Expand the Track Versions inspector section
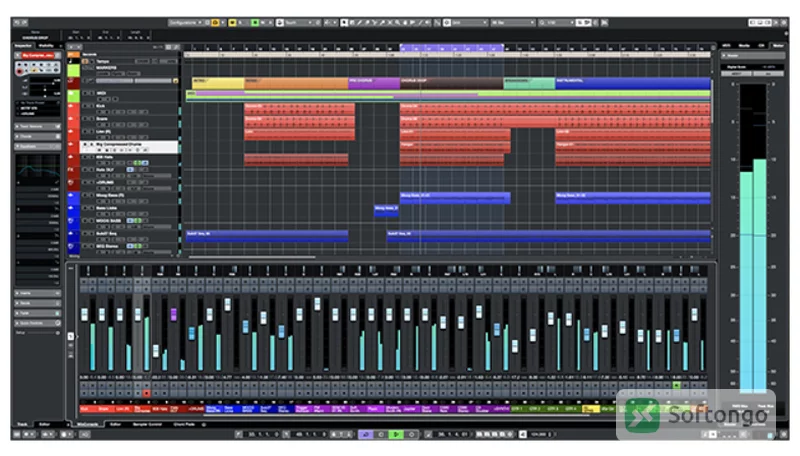This screenshot has width=800, height=456. click(x=38, y=126)
